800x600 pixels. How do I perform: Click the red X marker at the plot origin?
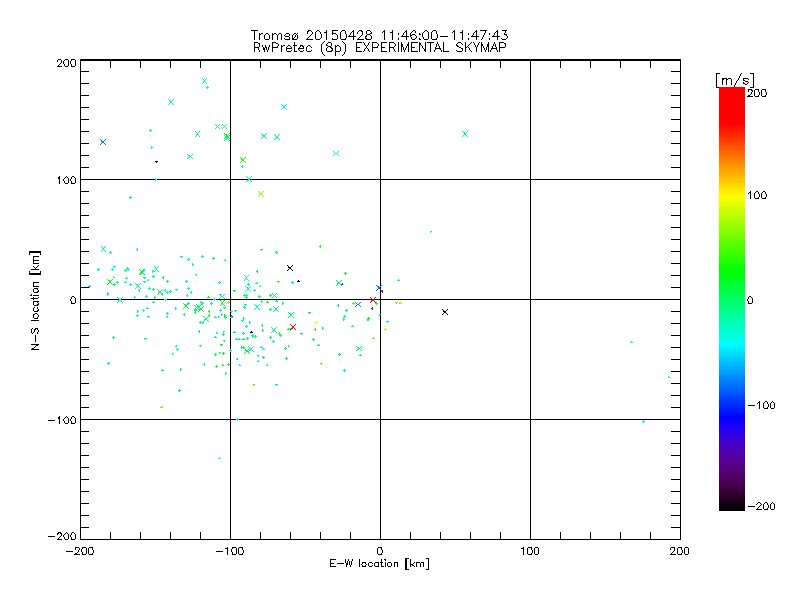click(373, 300)
